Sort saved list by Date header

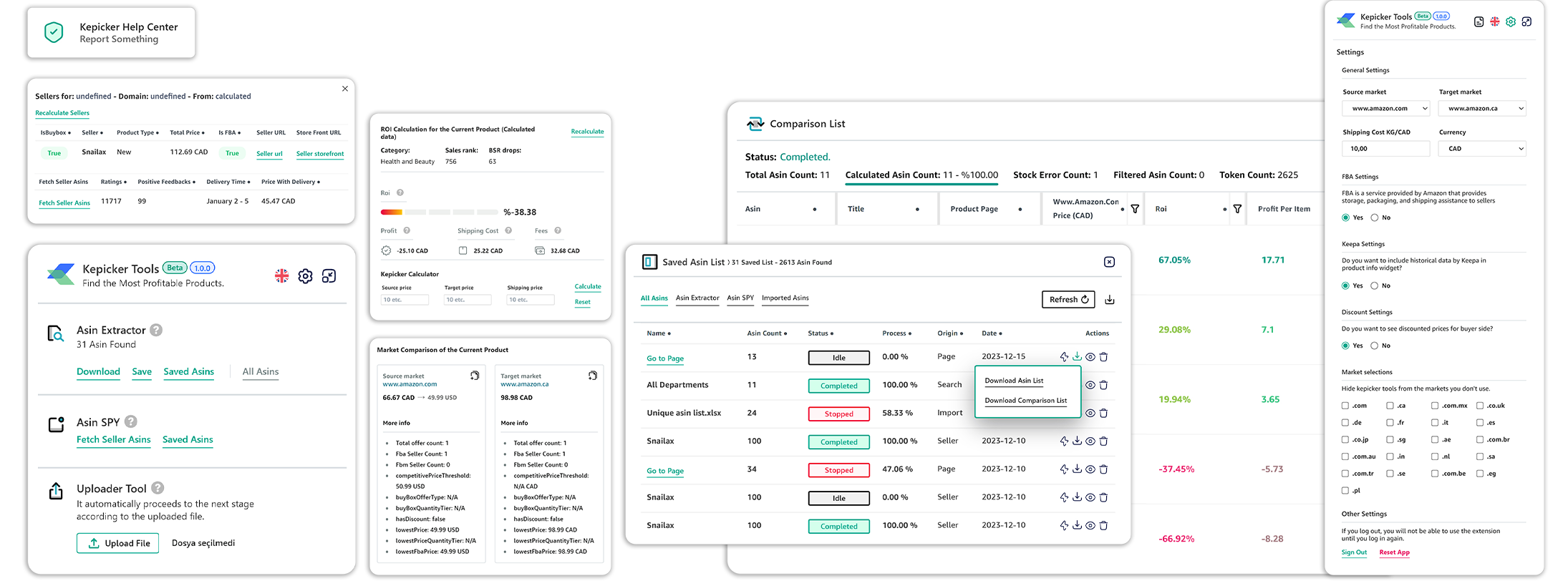pos(992,333)
